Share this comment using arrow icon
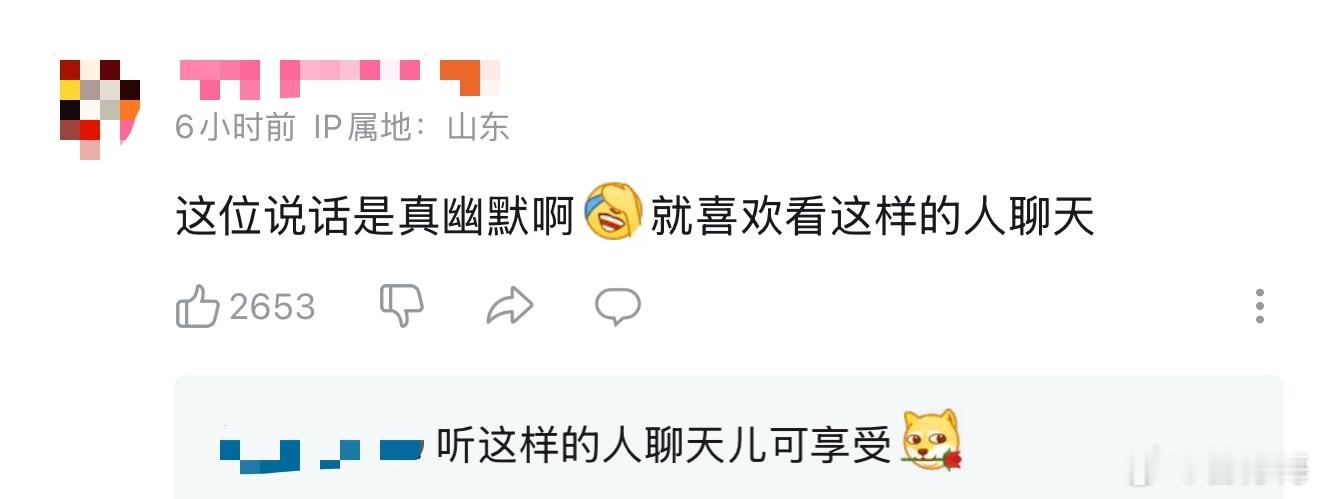 [509, 306]
